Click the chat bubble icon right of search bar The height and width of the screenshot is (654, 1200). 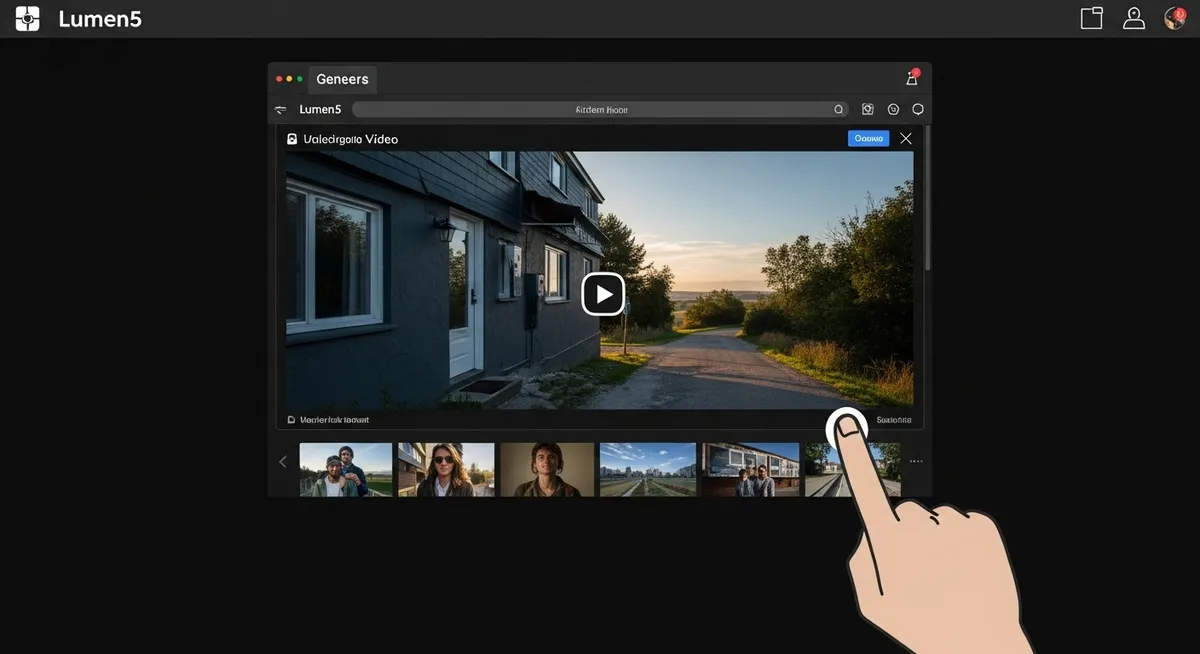coord(918,110)
